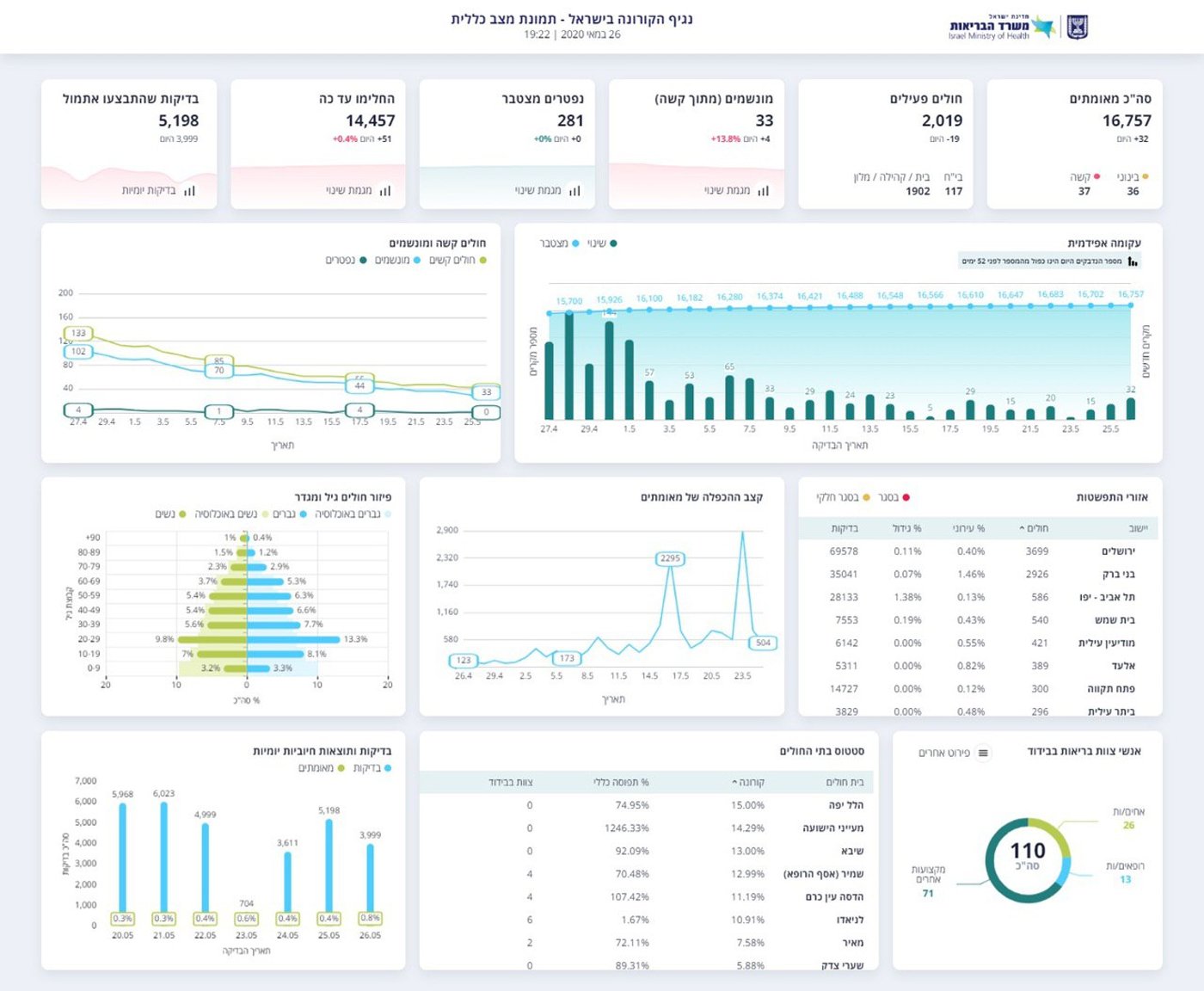Sort the outbreak table by the יישוב column
This screenshot has width=1204, height=991.
[x=1138, y=528]
